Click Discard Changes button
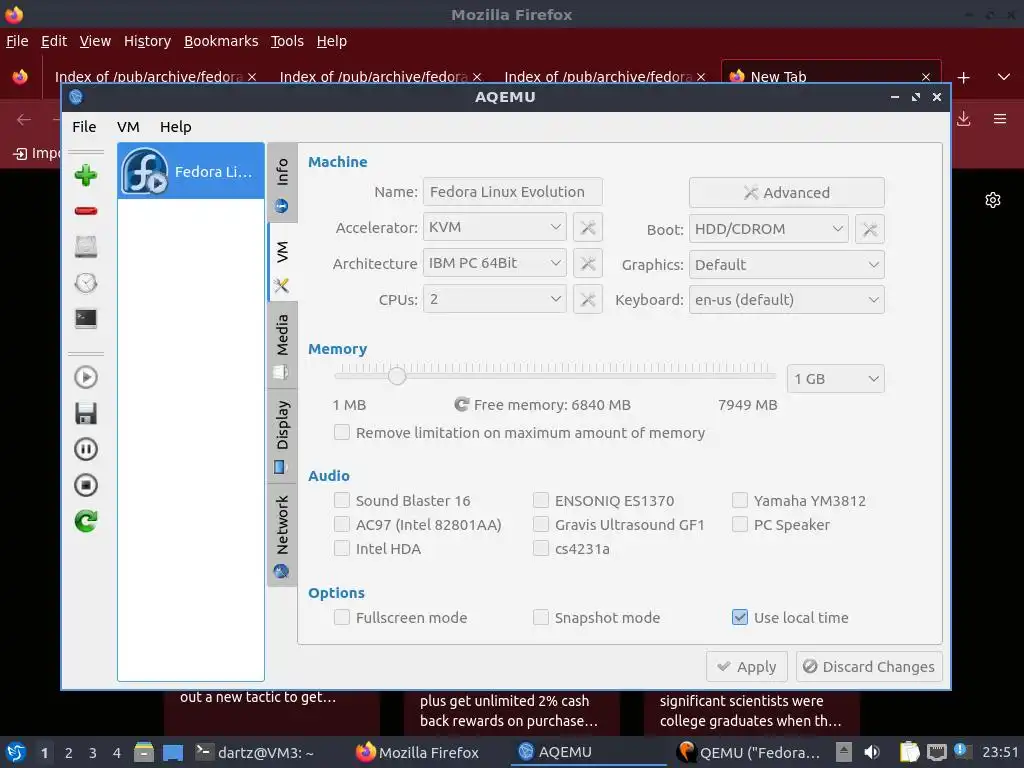Image resolution: width=1024 pixels, height=768 pixels. [x=869, y=666]
